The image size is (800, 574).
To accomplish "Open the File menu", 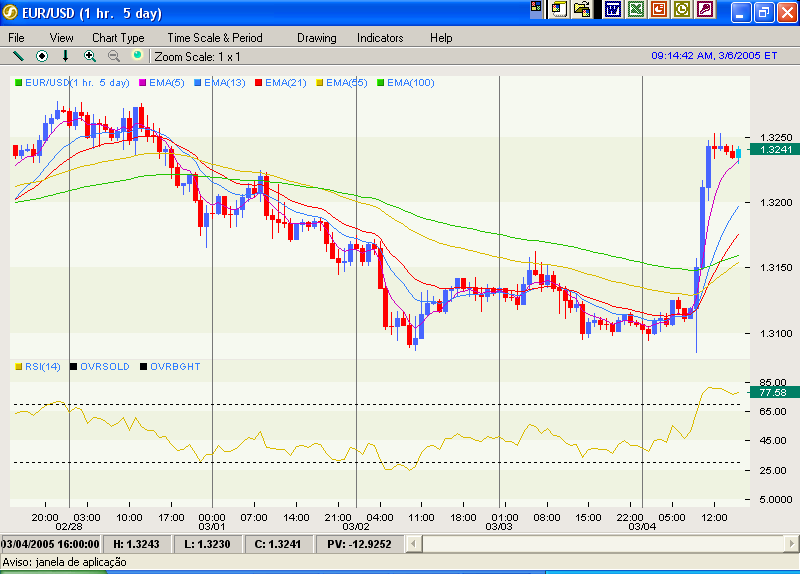I will tap(17, 38).
